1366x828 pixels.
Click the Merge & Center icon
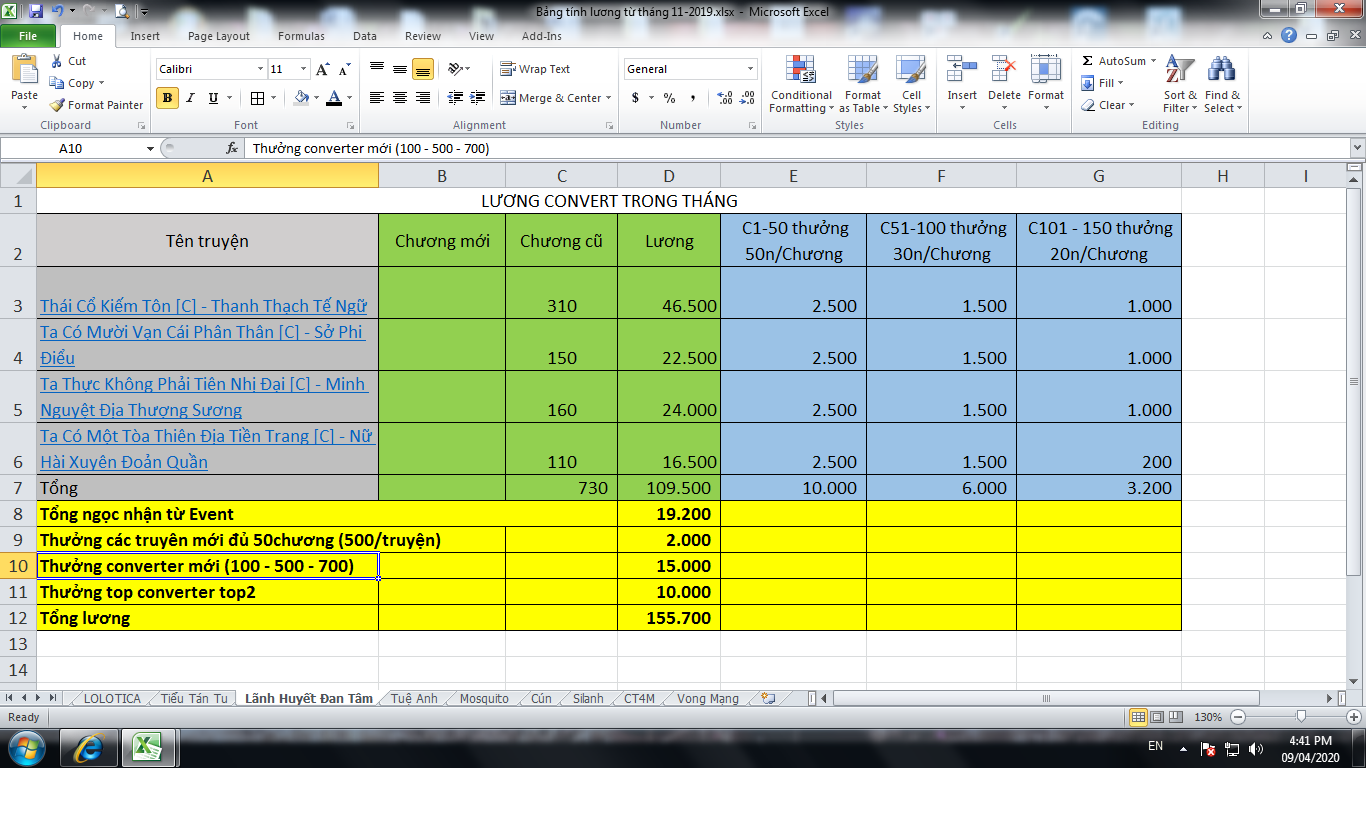point(508,98)
